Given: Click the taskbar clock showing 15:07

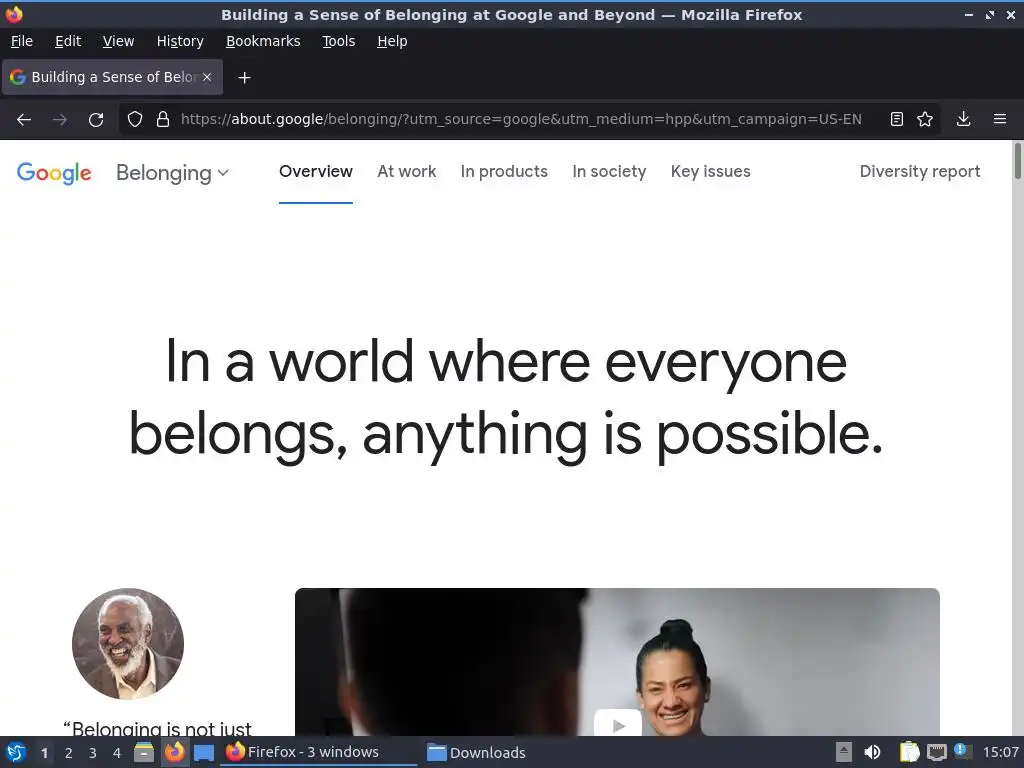Looking at the screenshot, I should pyautogui.click(x=1000, y=752).
